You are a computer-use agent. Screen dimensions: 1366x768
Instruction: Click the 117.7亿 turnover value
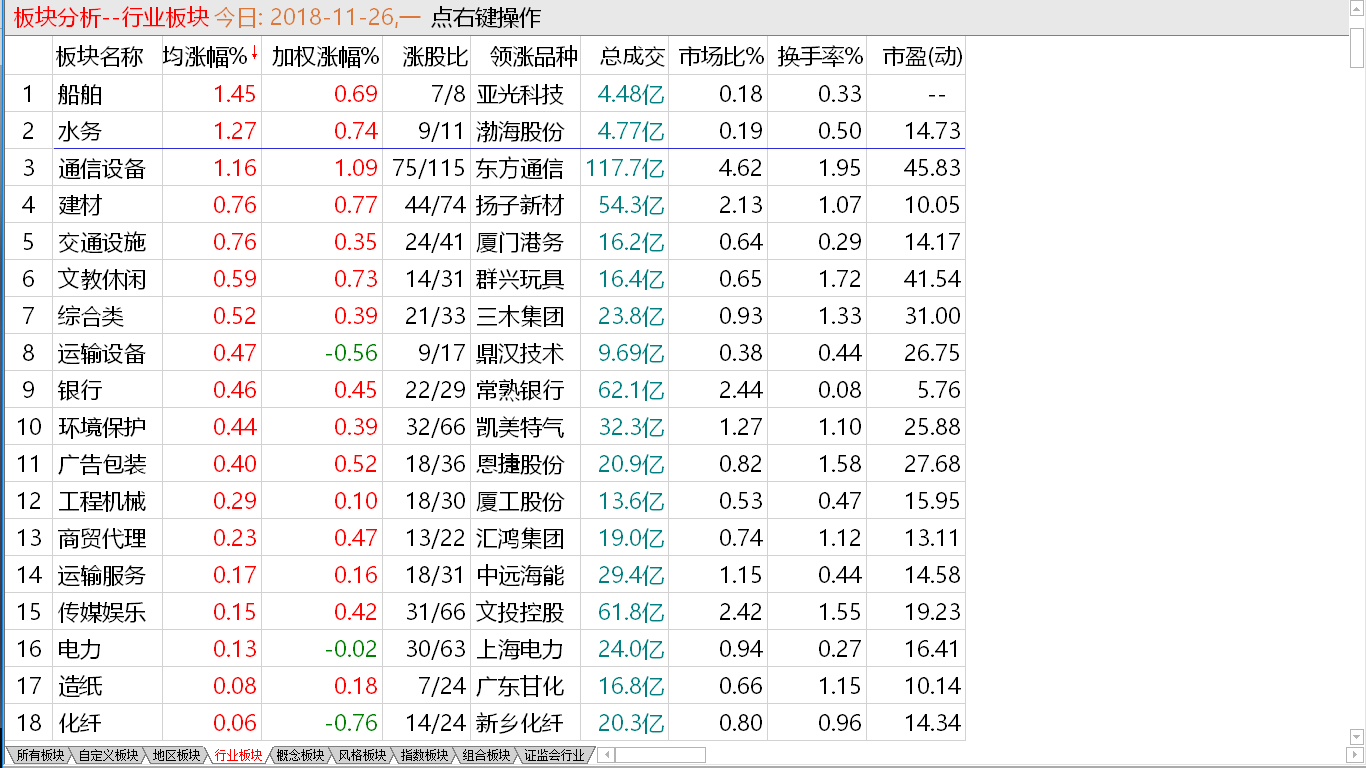click(x=625, y=168)
